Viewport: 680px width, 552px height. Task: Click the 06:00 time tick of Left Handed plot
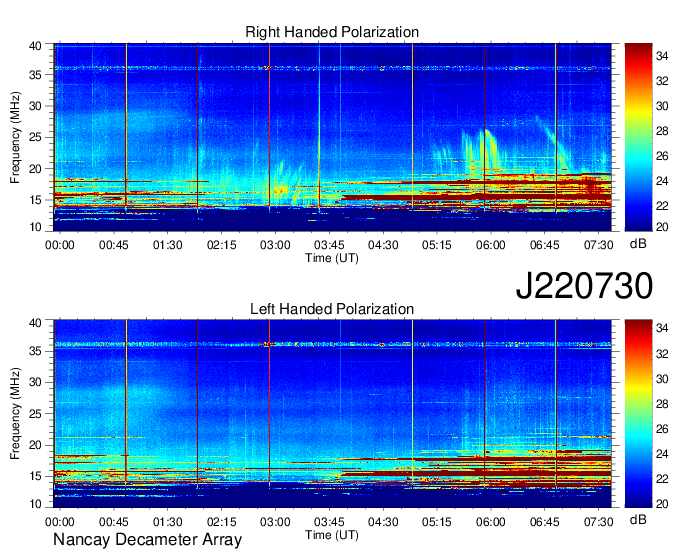[x=490, y=522]
